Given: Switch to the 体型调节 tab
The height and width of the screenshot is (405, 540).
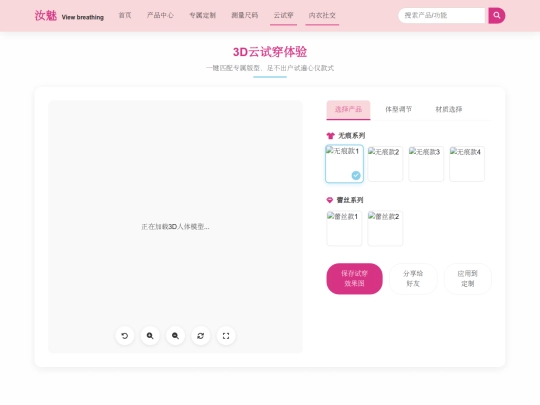Looking at the screenshot, I should (398, 110).
